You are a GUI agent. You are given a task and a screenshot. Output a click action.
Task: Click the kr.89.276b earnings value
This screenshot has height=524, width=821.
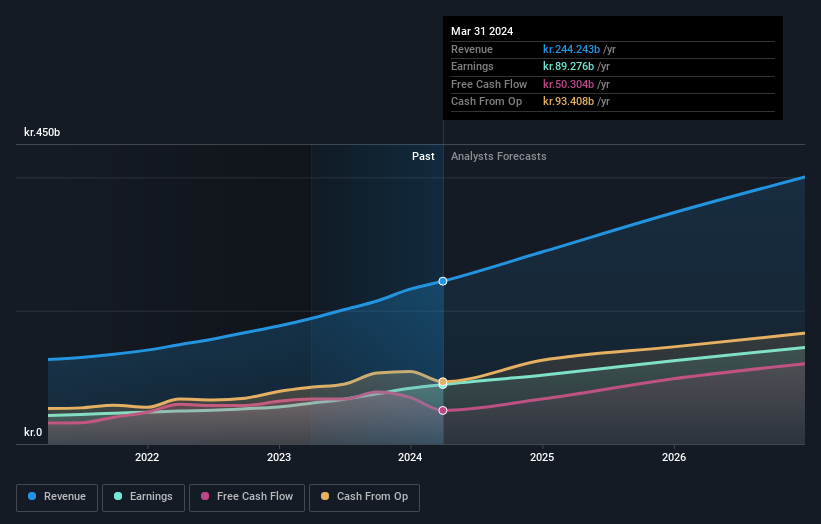click(x=569, y=66)
